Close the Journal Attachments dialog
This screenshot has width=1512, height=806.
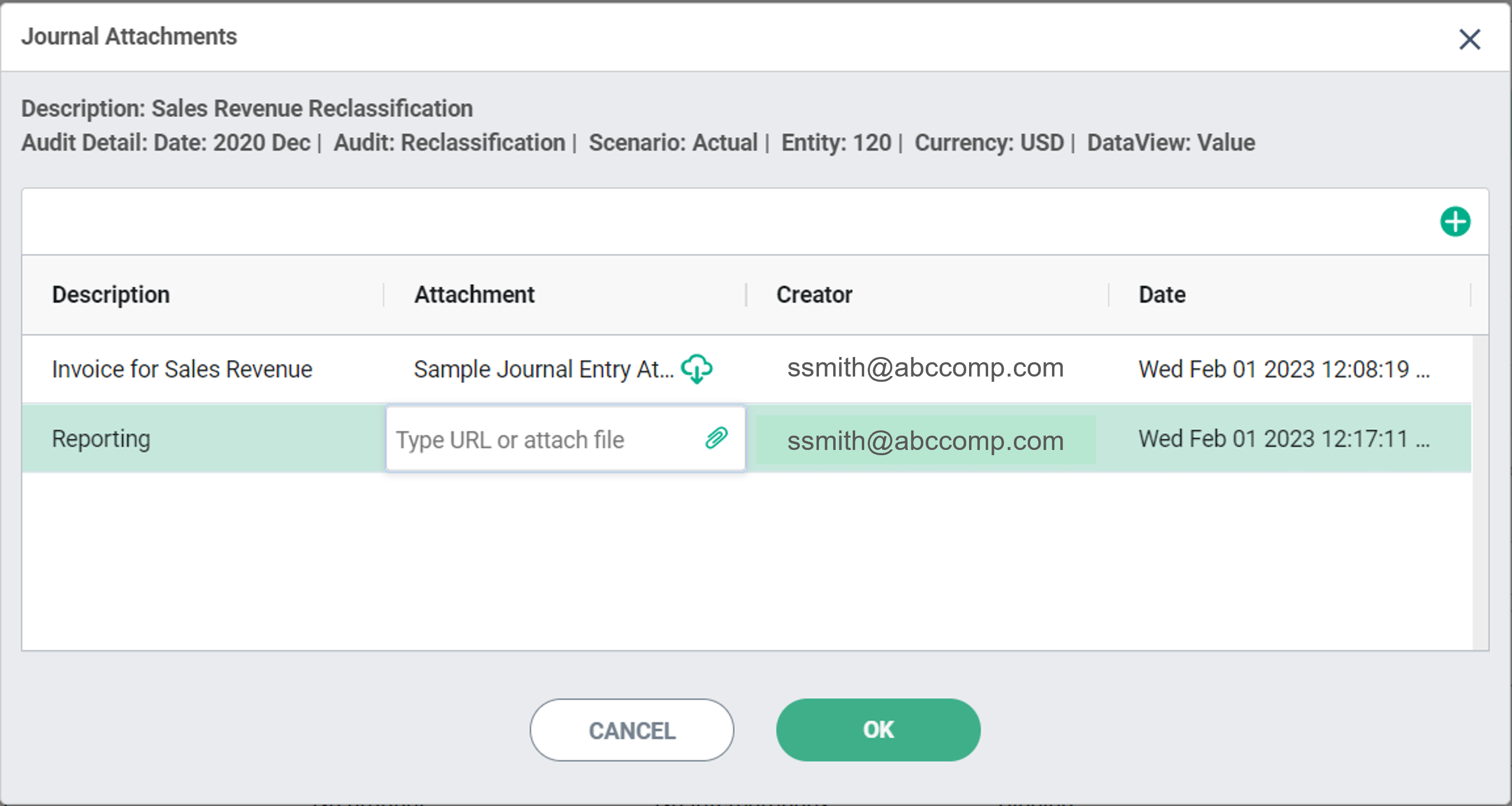click(1470, 40)
